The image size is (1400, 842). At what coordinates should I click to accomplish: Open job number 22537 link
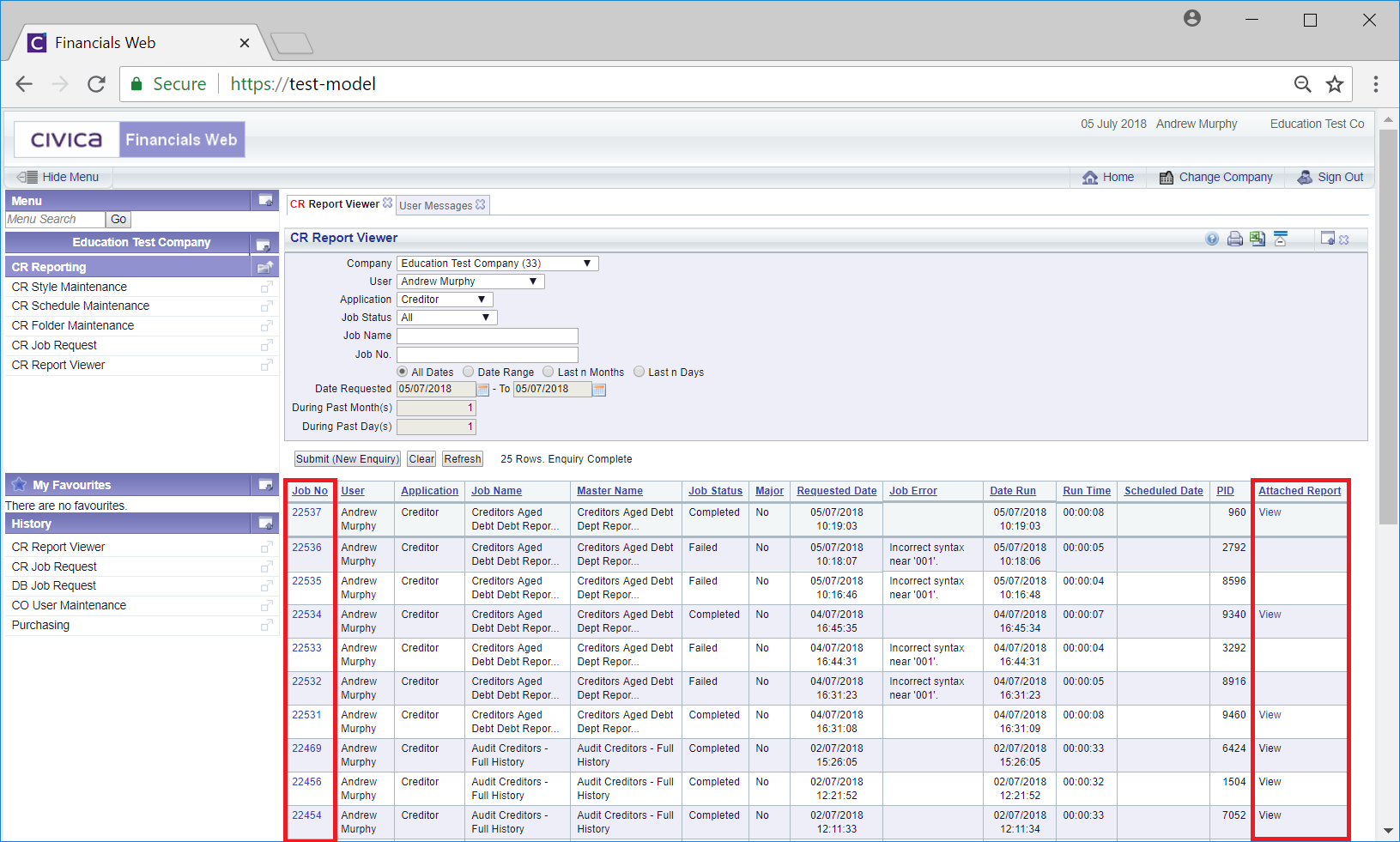click(306, 512)
